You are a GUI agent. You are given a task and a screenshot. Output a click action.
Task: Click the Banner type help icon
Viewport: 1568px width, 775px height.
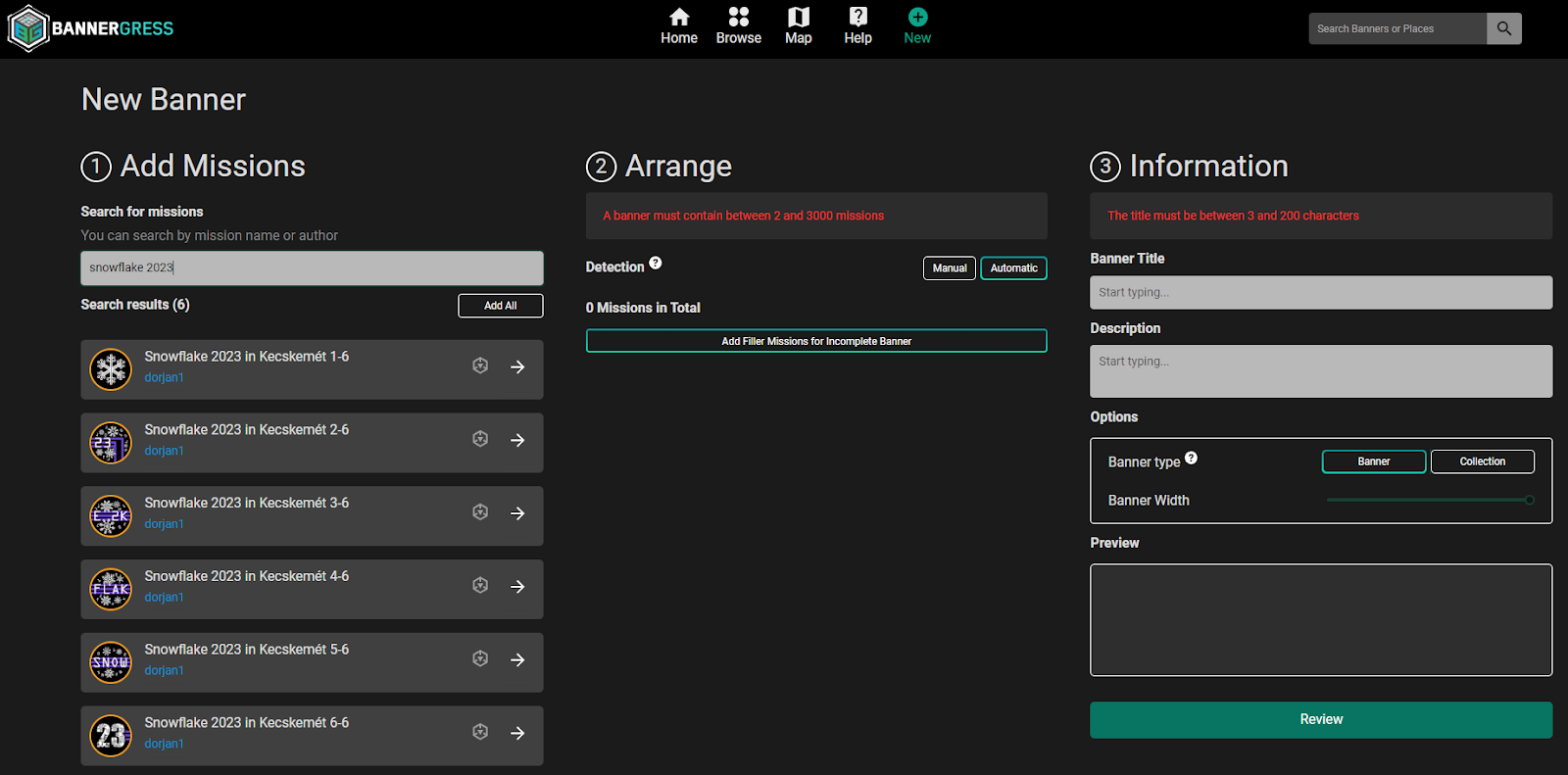pos(1191,458)
